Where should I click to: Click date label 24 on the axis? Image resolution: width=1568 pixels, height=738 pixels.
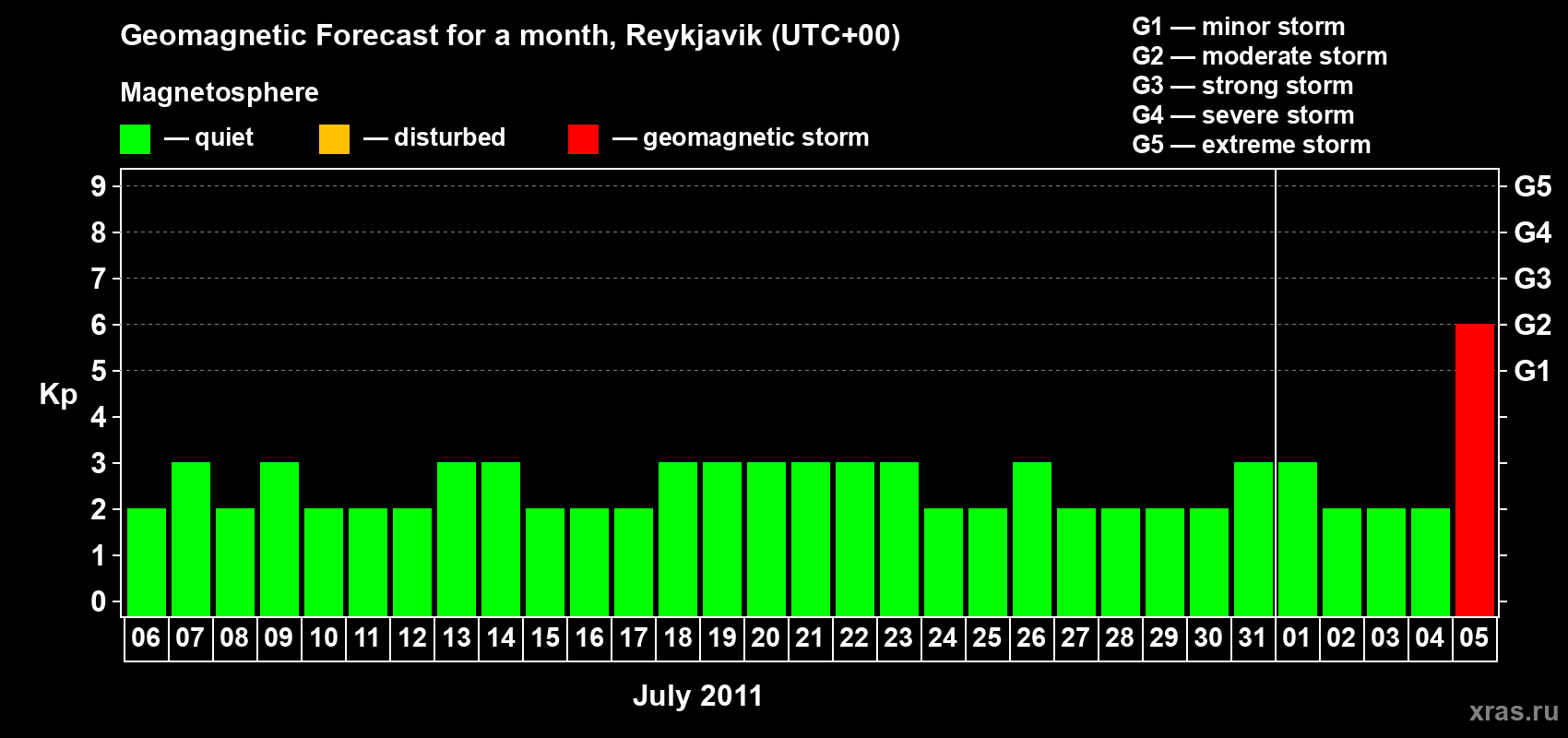pyautogui.click(x=943, y=637)
